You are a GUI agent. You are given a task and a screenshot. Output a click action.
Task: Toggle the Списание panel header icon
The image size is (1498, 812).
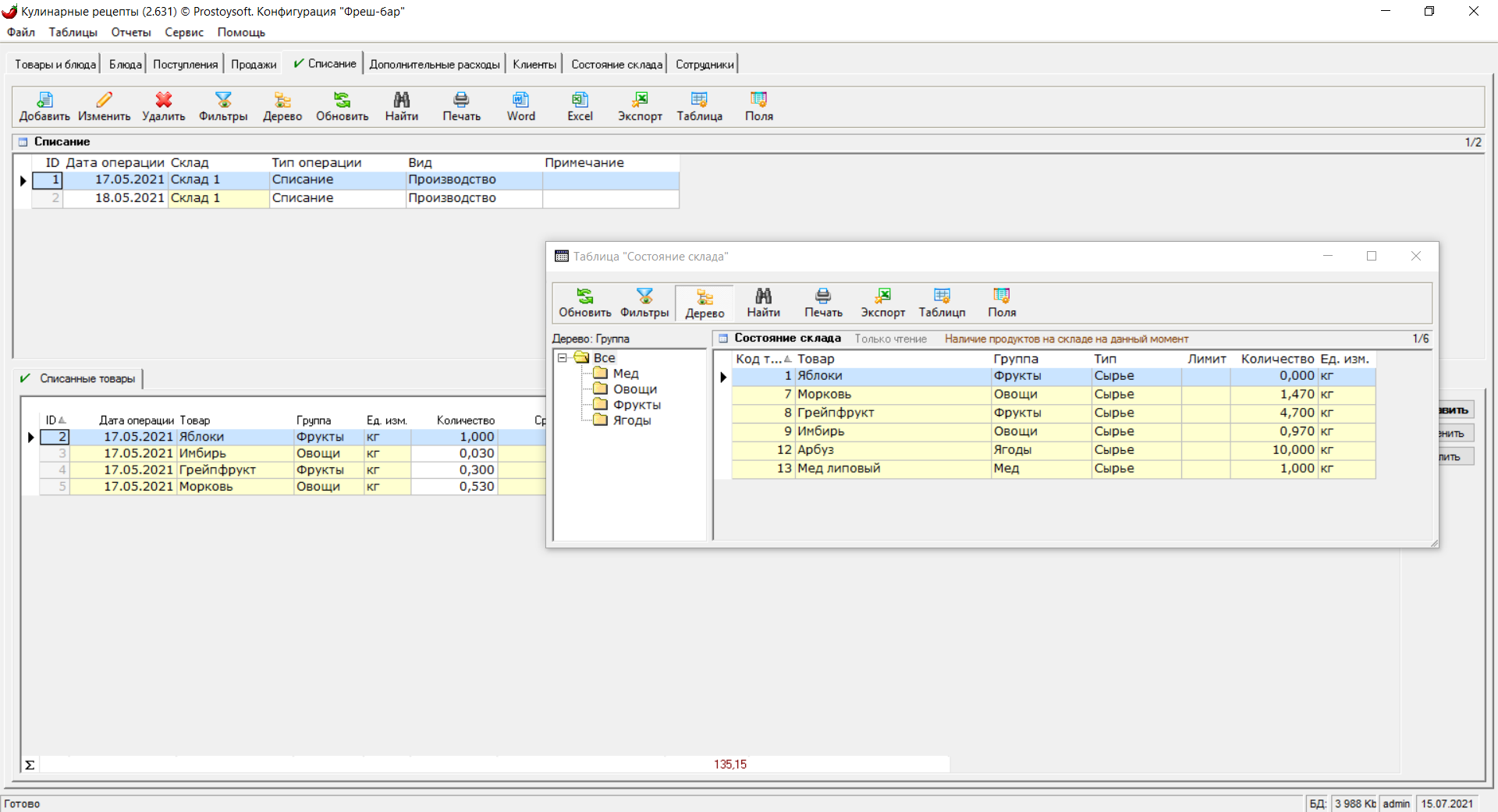click(x=23, y=142)
